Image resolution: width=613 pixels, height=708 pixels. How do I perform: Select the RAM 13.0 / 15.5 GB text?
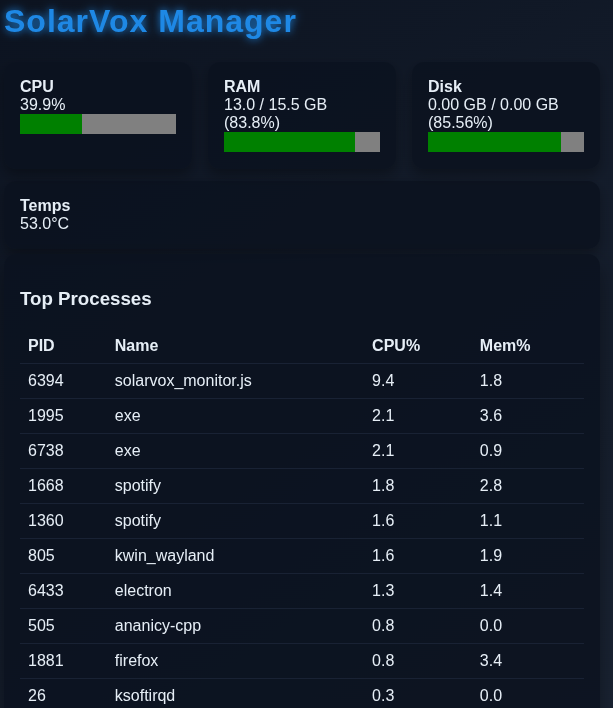click(x=275, y=104)
